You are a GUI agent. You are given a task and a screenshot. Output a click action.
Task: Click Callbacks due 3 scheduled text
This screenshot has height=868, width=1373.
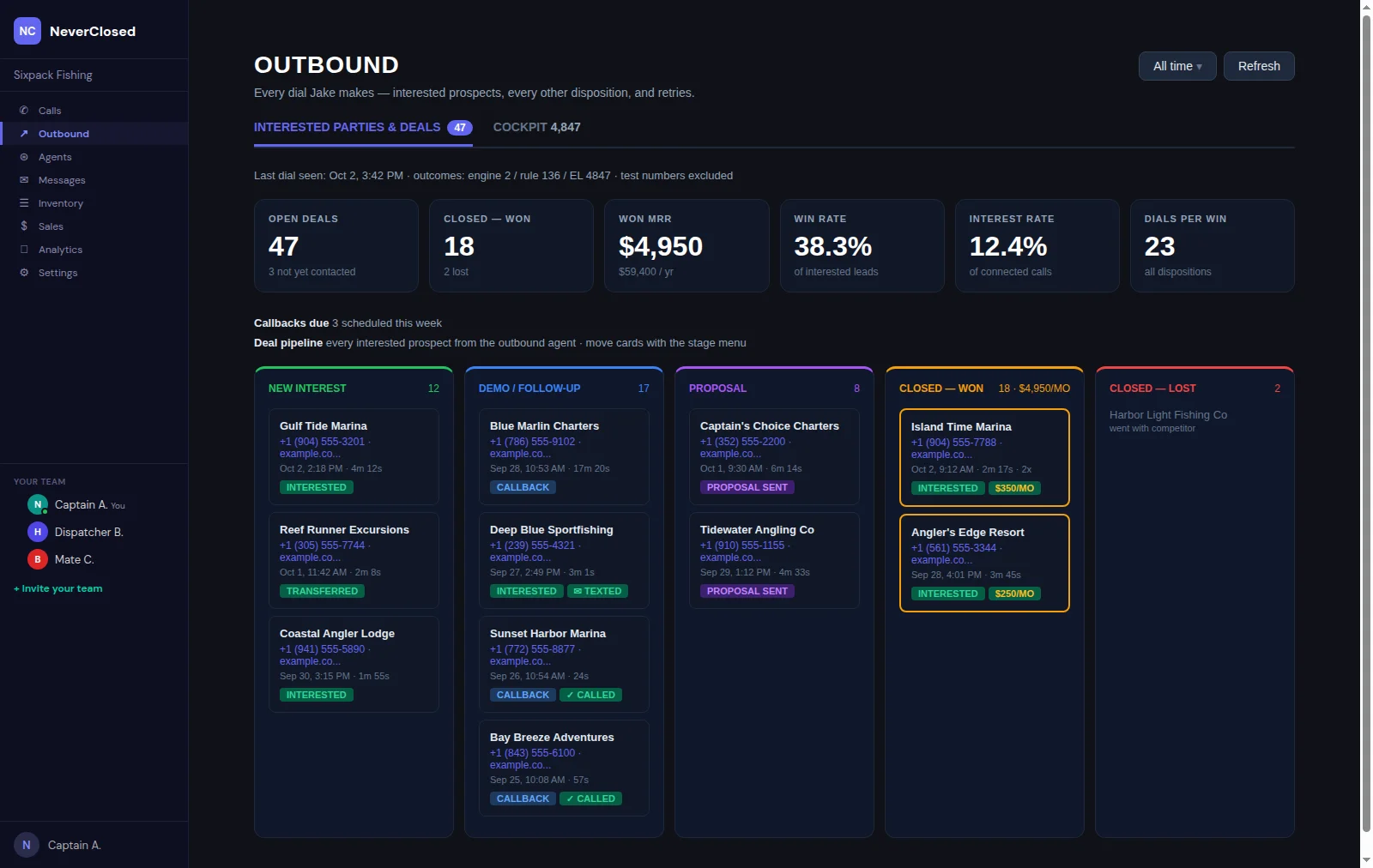(x=348, y=323)
